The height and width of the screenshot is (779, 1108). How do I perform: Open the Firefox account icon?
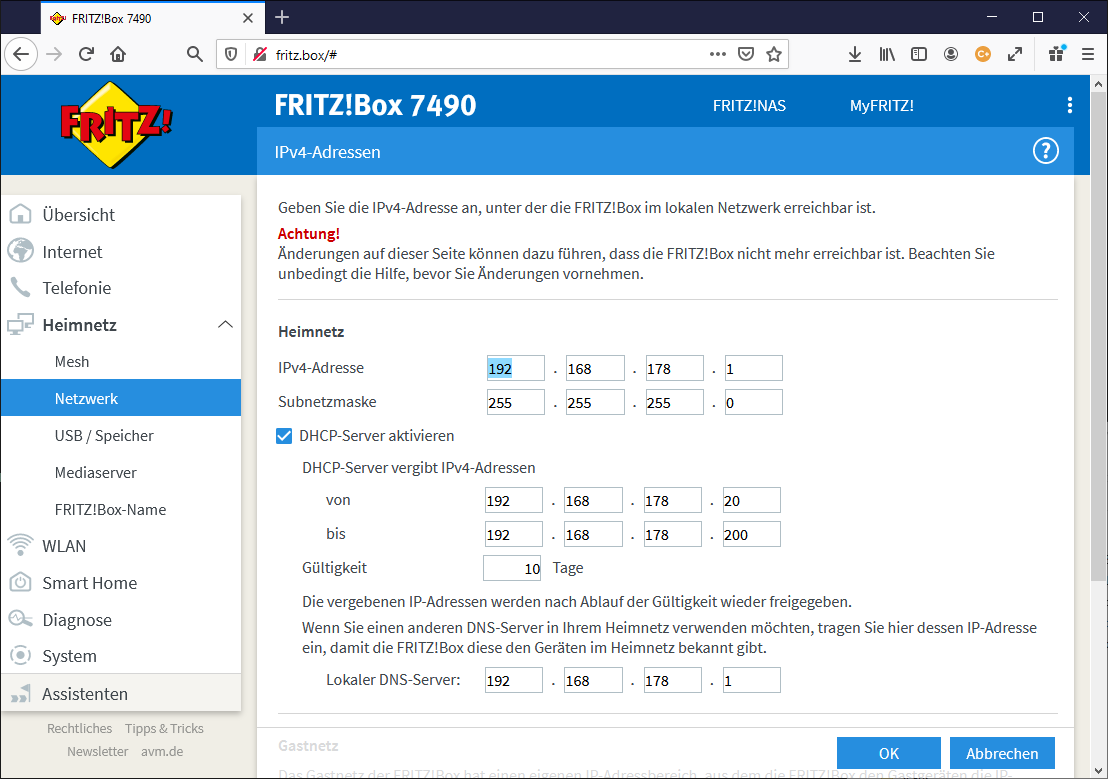(951, 54)
